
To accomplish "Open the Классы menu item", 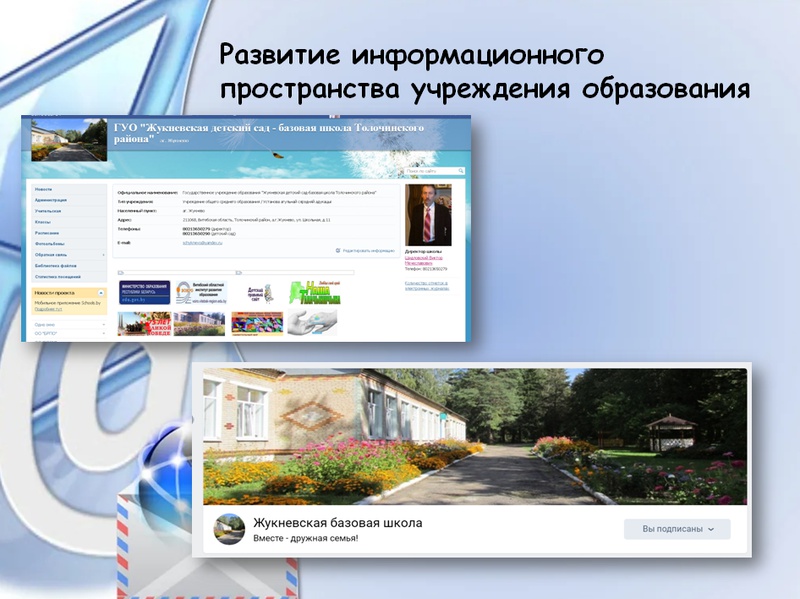I will [43, 222].
